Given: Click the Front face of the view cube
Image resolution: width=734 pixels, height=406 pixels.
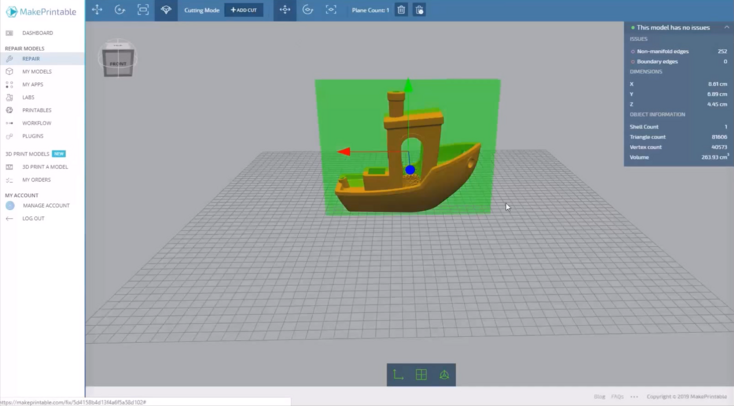Looking at the screenshot, I should click(x=117, y=64).
